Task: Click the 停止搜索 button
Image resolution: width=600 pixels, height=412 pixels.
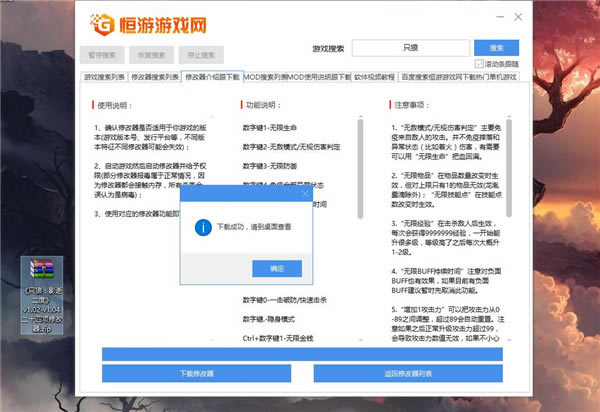Action: [201, 55]
